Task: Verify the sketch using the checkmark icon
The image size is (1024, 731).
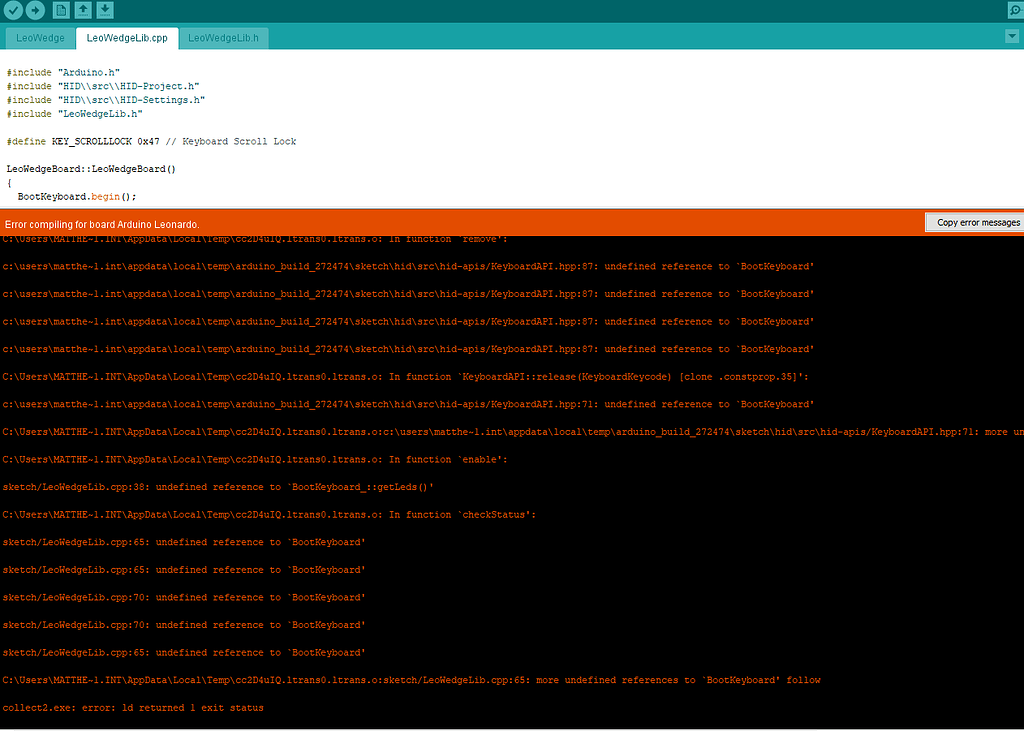Action: (13, 10)
